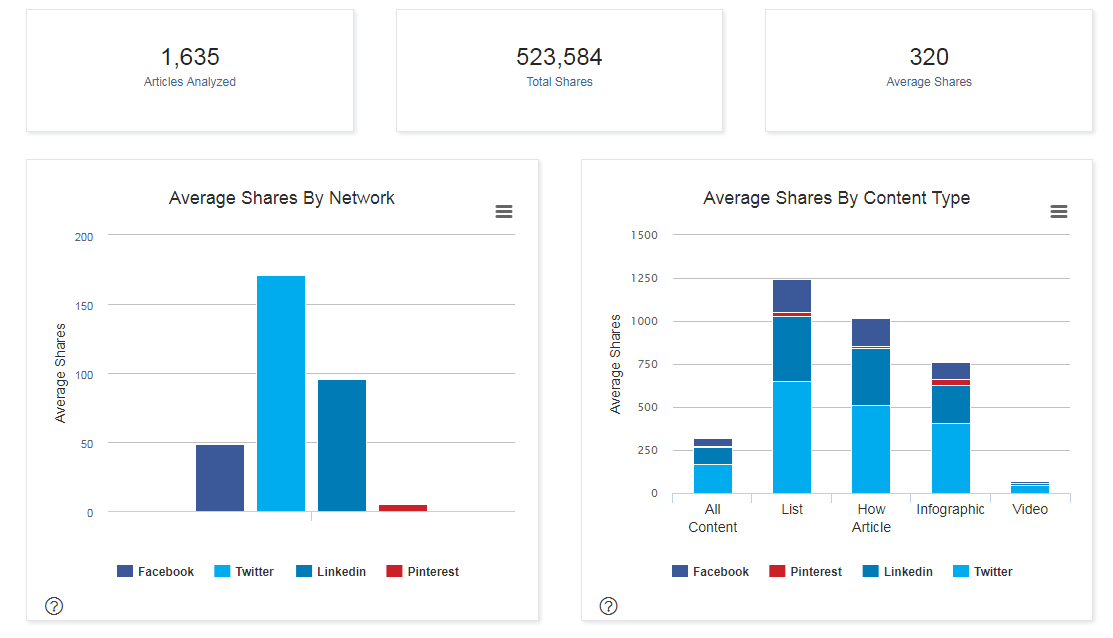Image resolution: width=1113 pixels, height=638 pixels.
Task: Open the export menu on Average Shares By Network chart
Action: (503, 211)
